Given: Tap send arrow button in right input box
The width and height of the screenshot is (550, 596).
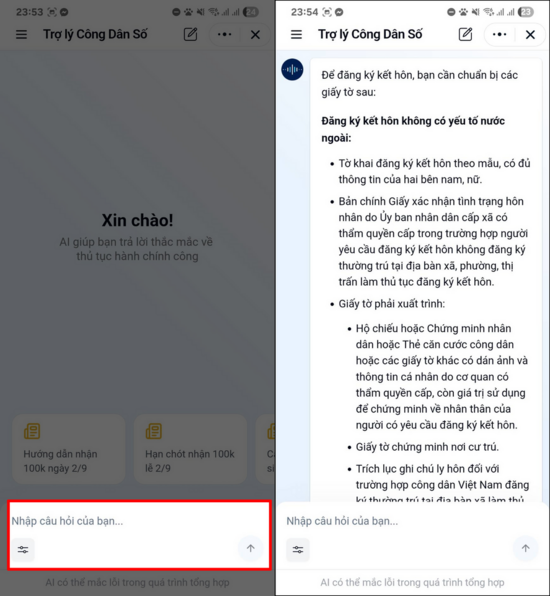Looking at the screenshot, I should click(x=526, y=548).
